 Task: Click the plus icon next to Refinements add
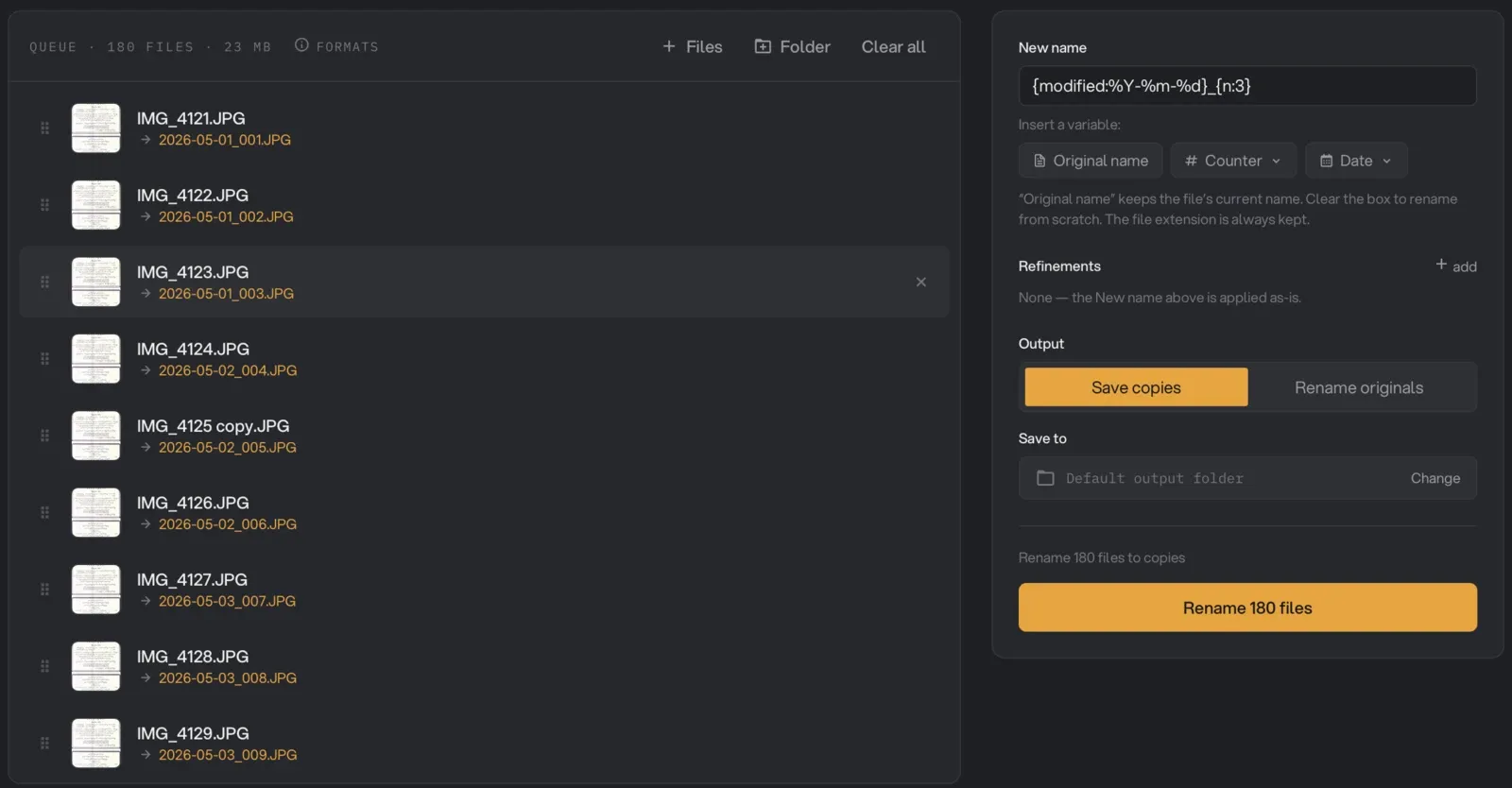click(x=1441, y=265)
